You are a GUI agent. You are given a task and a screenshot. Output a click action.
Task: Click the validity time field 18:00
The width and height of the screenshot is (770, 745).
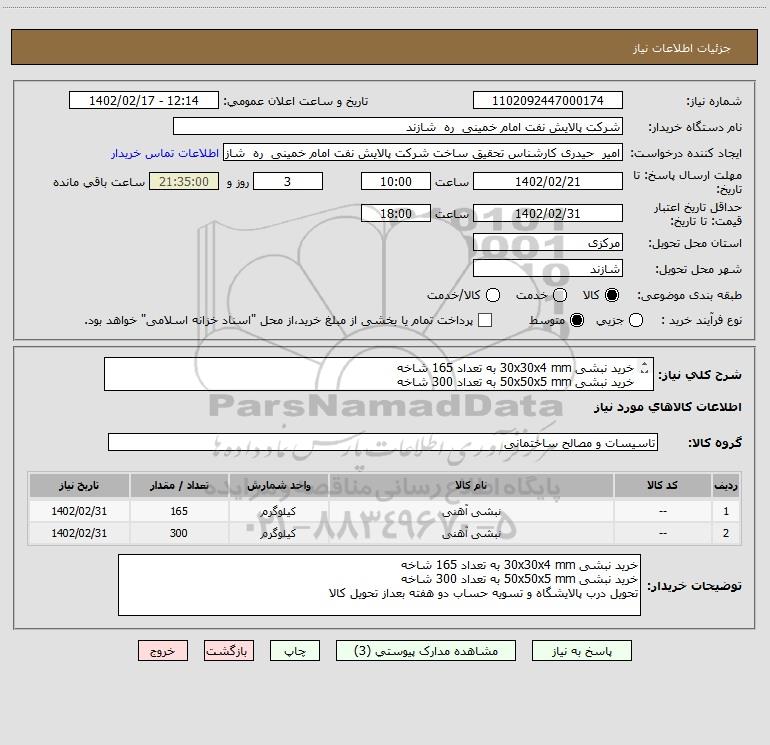click(396, 214)
